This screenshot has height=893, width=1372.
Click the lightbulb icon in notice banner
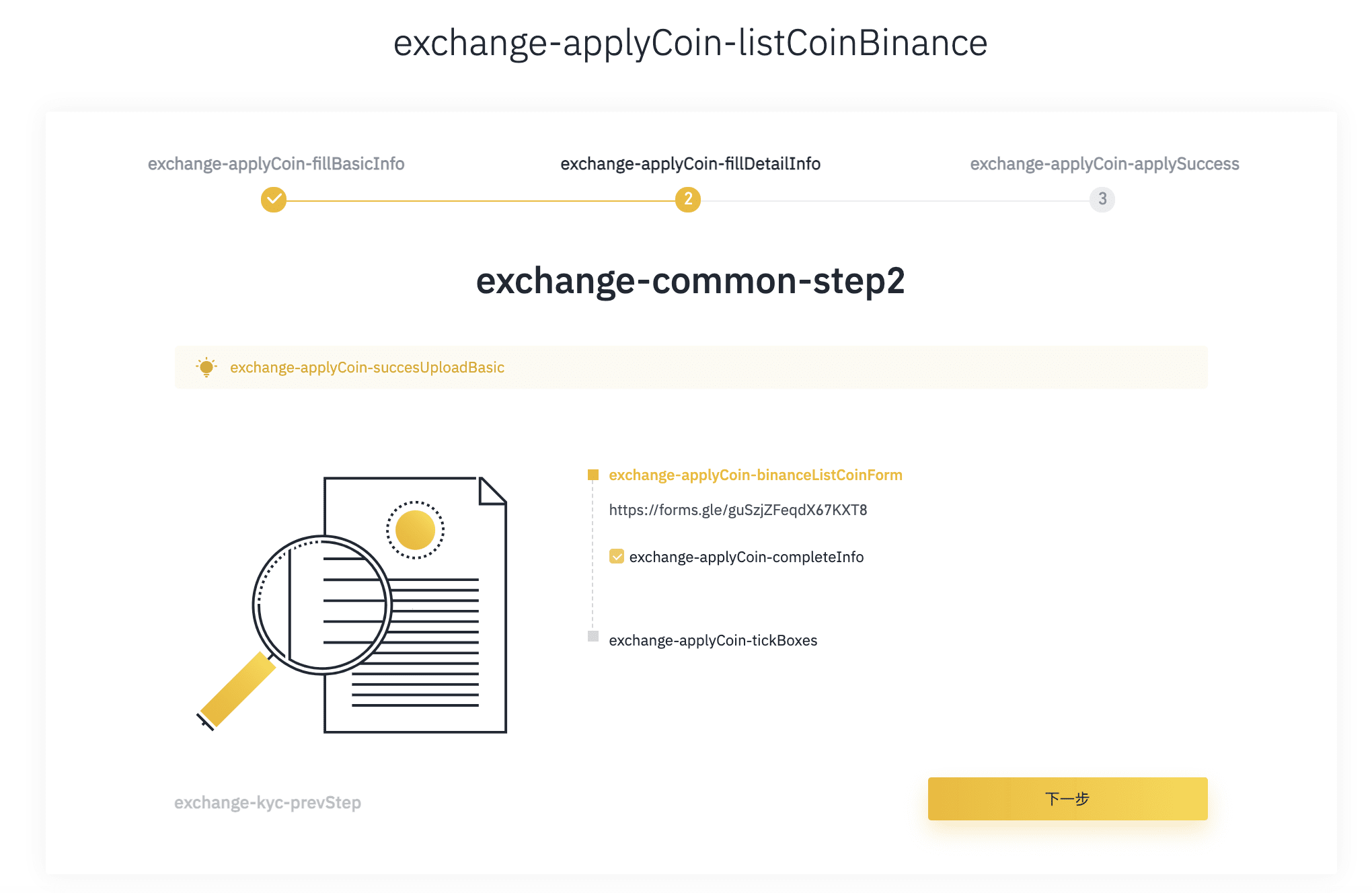pos(206,367)
